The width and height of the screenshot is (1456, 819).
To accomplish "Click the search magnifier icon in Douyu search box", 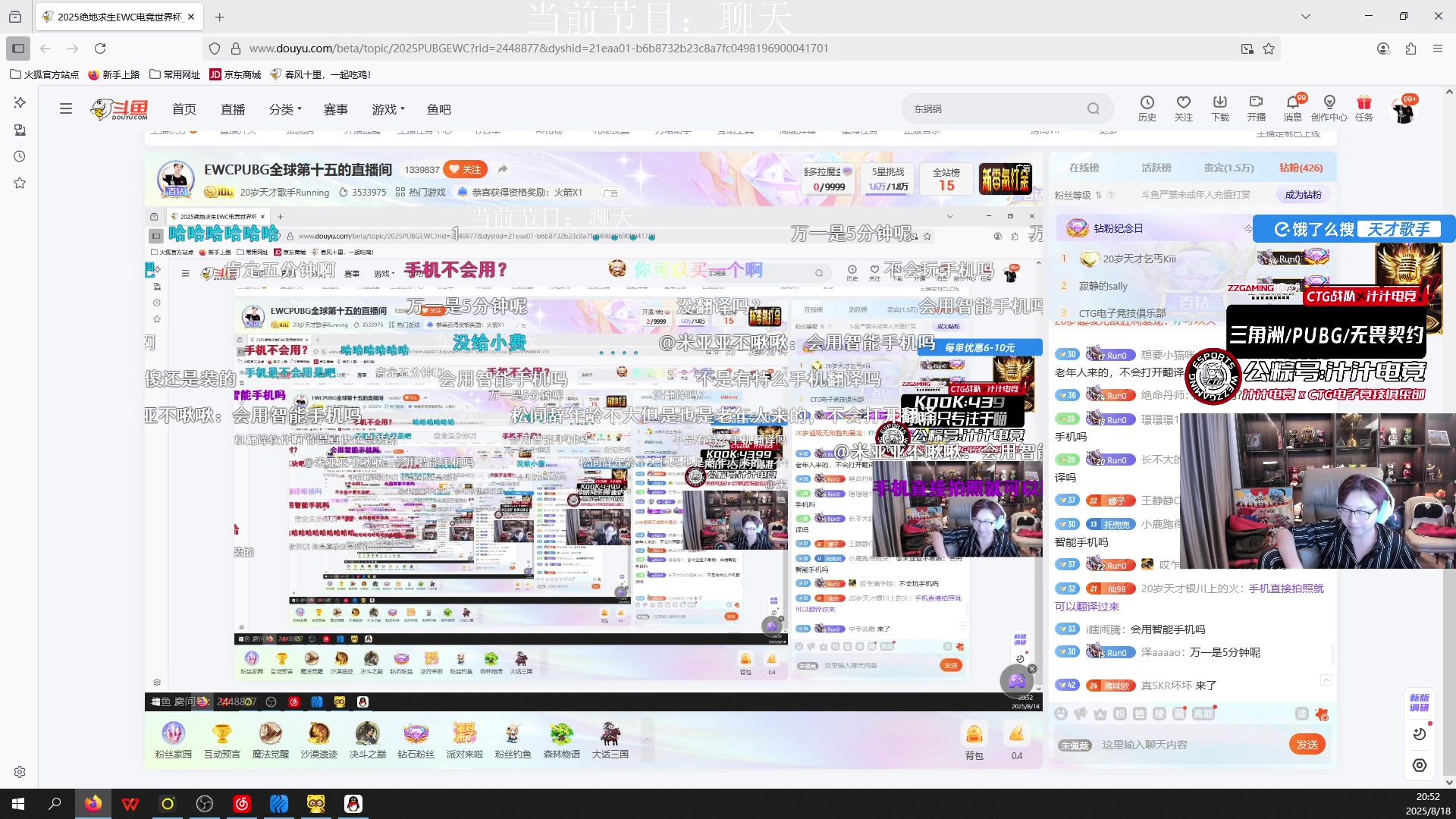I will (x=1093, y=108).
